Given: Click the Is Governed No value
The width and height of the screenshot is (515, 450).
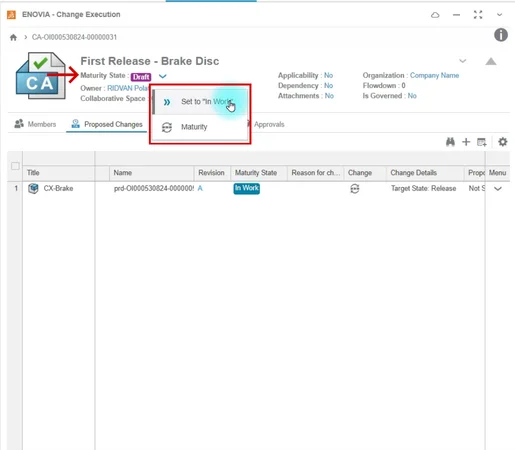Looking at the screenshot, I should point(412,96).
